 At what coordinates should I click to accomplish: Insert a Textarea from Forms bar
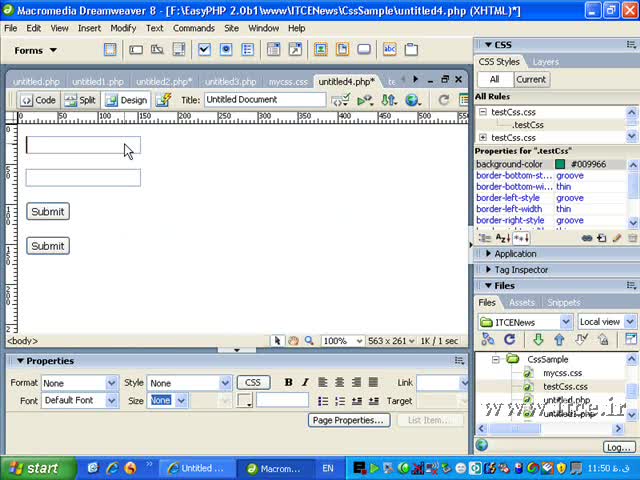(179, 50)
